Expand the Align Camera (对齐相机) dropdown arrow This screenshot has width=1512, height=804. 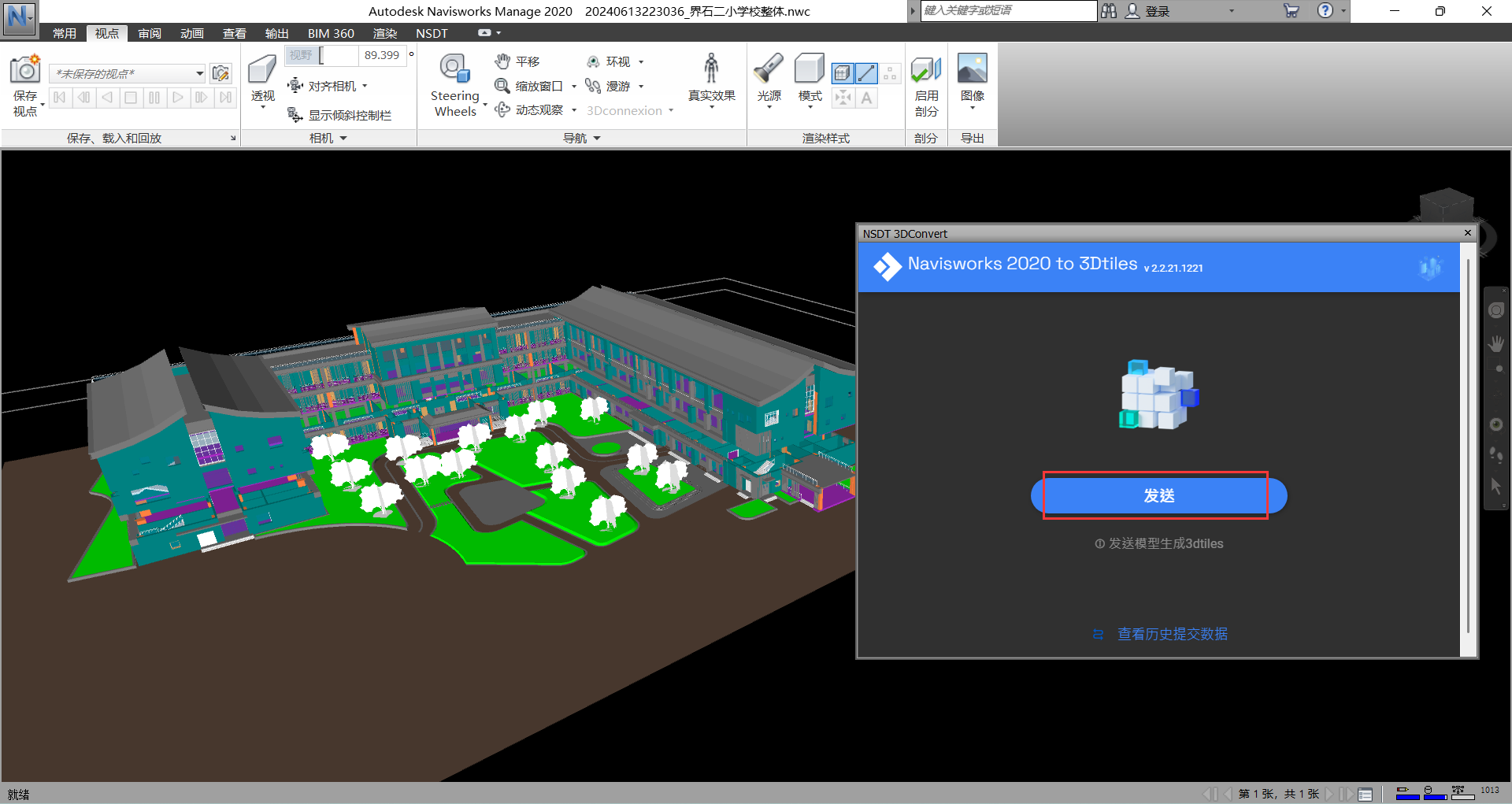pos(365,86)
